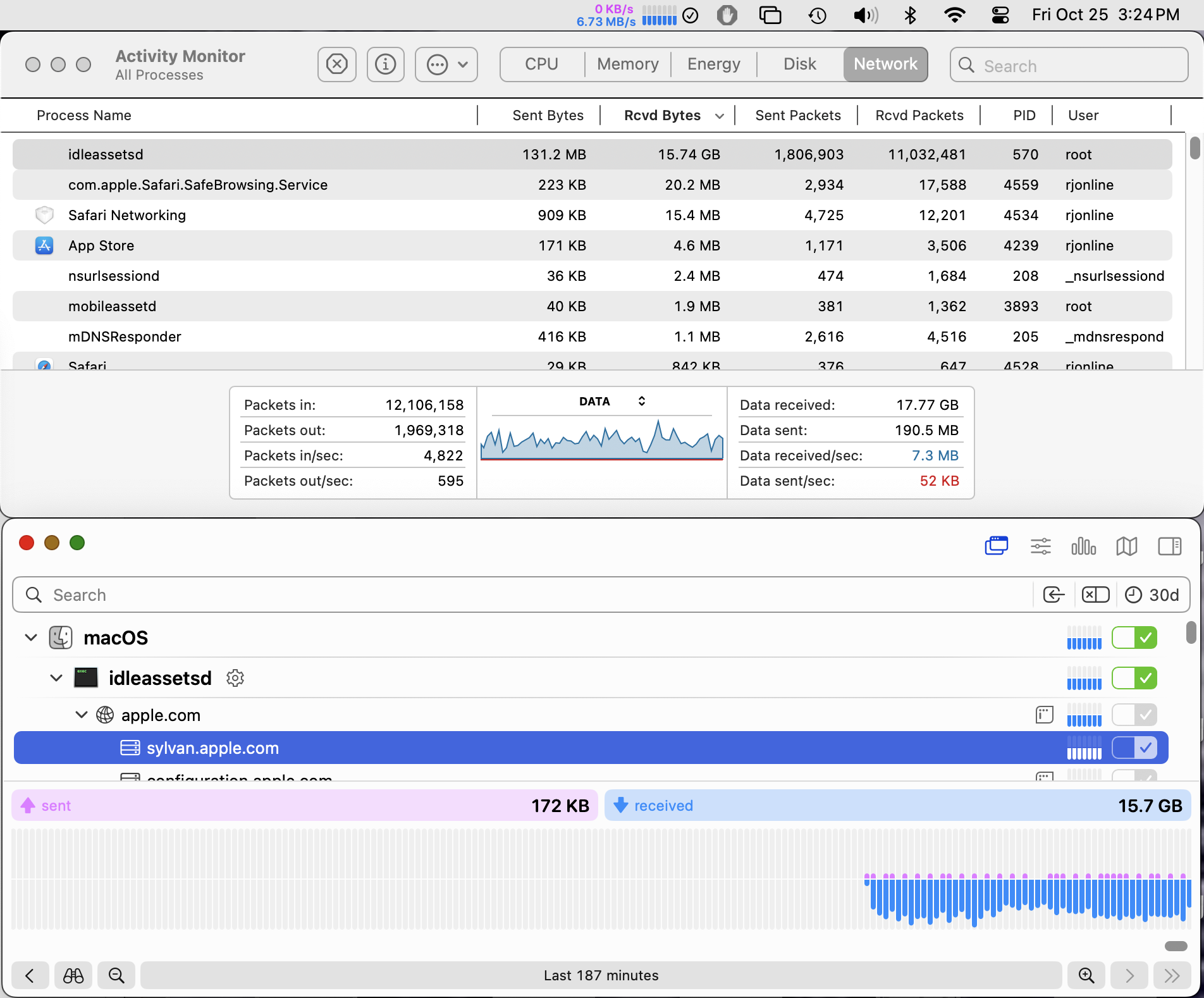Click the stop process X icon
The width and height of the screenshot is (1204, 998).
point(336,65)
